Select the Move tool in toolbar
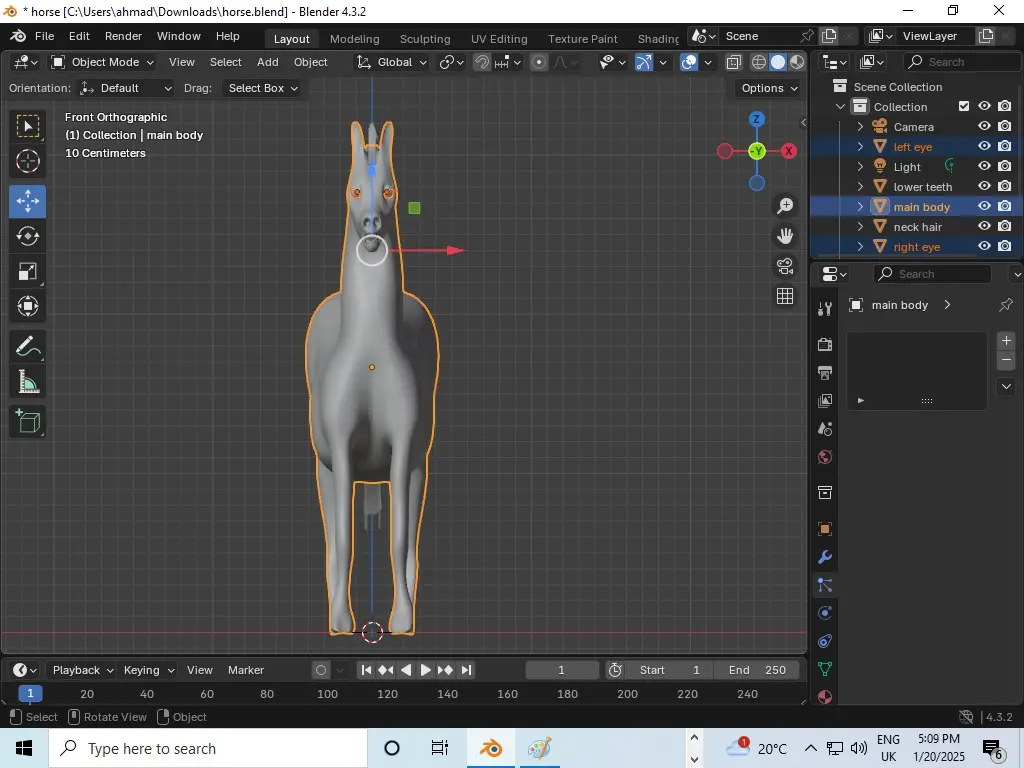This screenshot has height=768, width=1024. coord(28,200)
